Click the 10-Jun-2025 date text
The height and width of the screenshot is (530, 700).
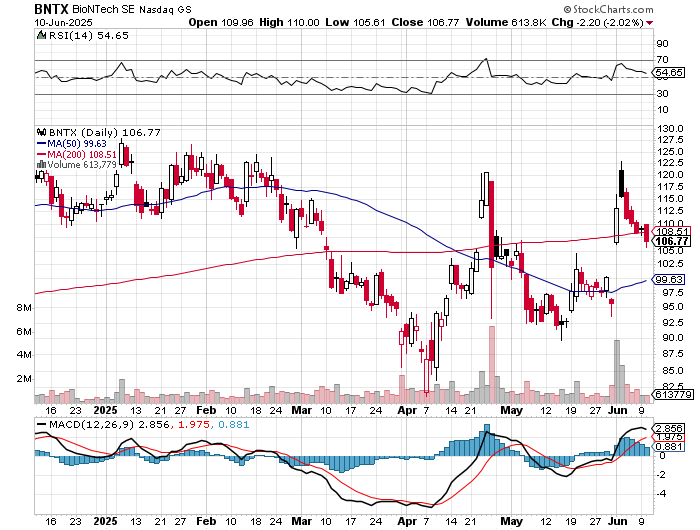tap(63, 23)
